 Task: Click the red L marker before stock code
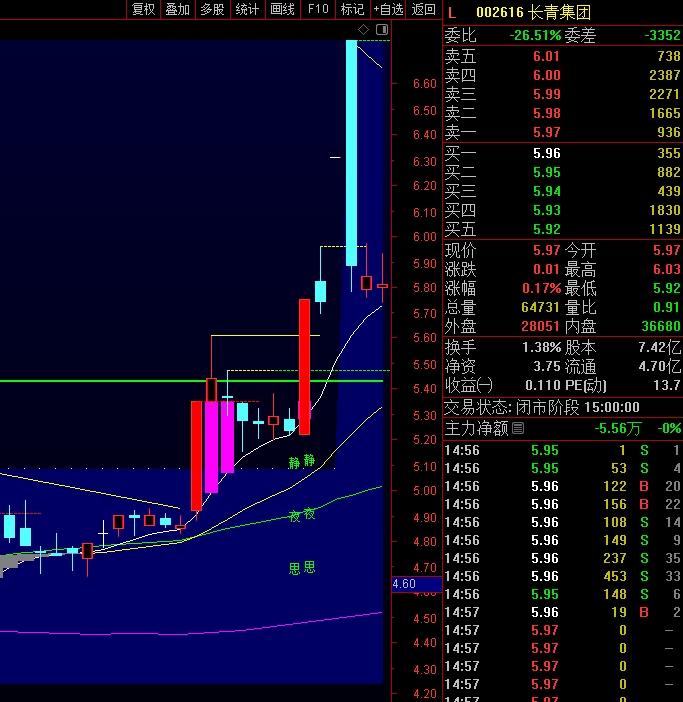pos(452,12)
